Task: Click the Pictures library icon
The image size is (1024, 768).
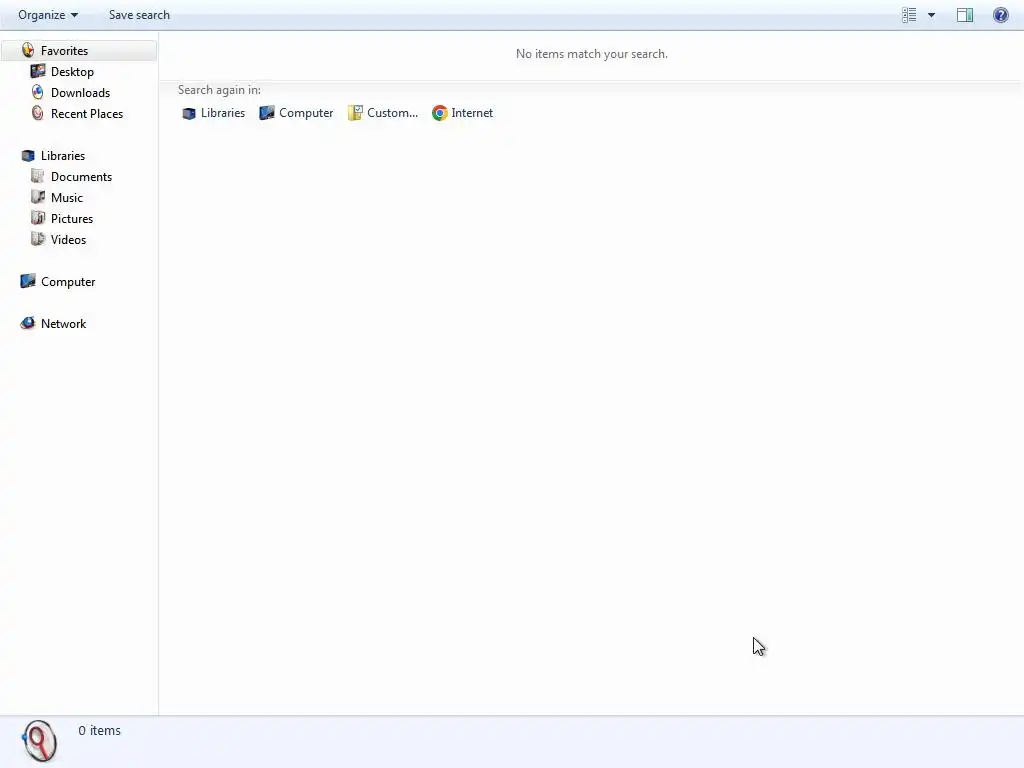Action: tap(38, 218)
